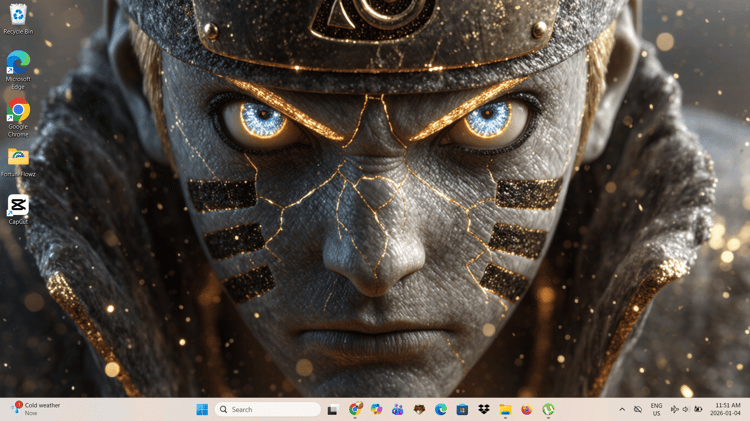Viewport: 750px width, 421px height.
Task: Open the Cold weather widget
Action: pyautogui.click(x=36, y=410)
